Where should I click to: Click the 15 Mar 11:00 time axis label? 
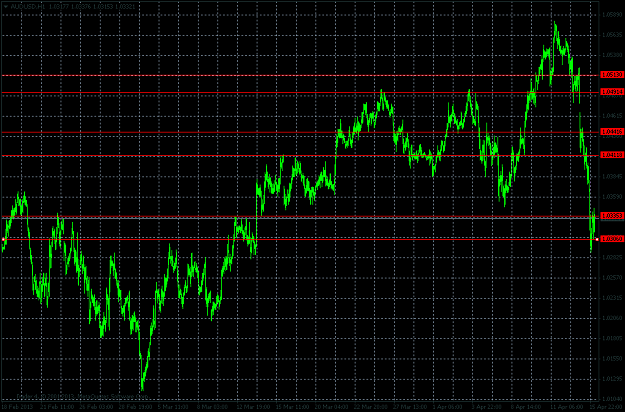click(293, 407)
